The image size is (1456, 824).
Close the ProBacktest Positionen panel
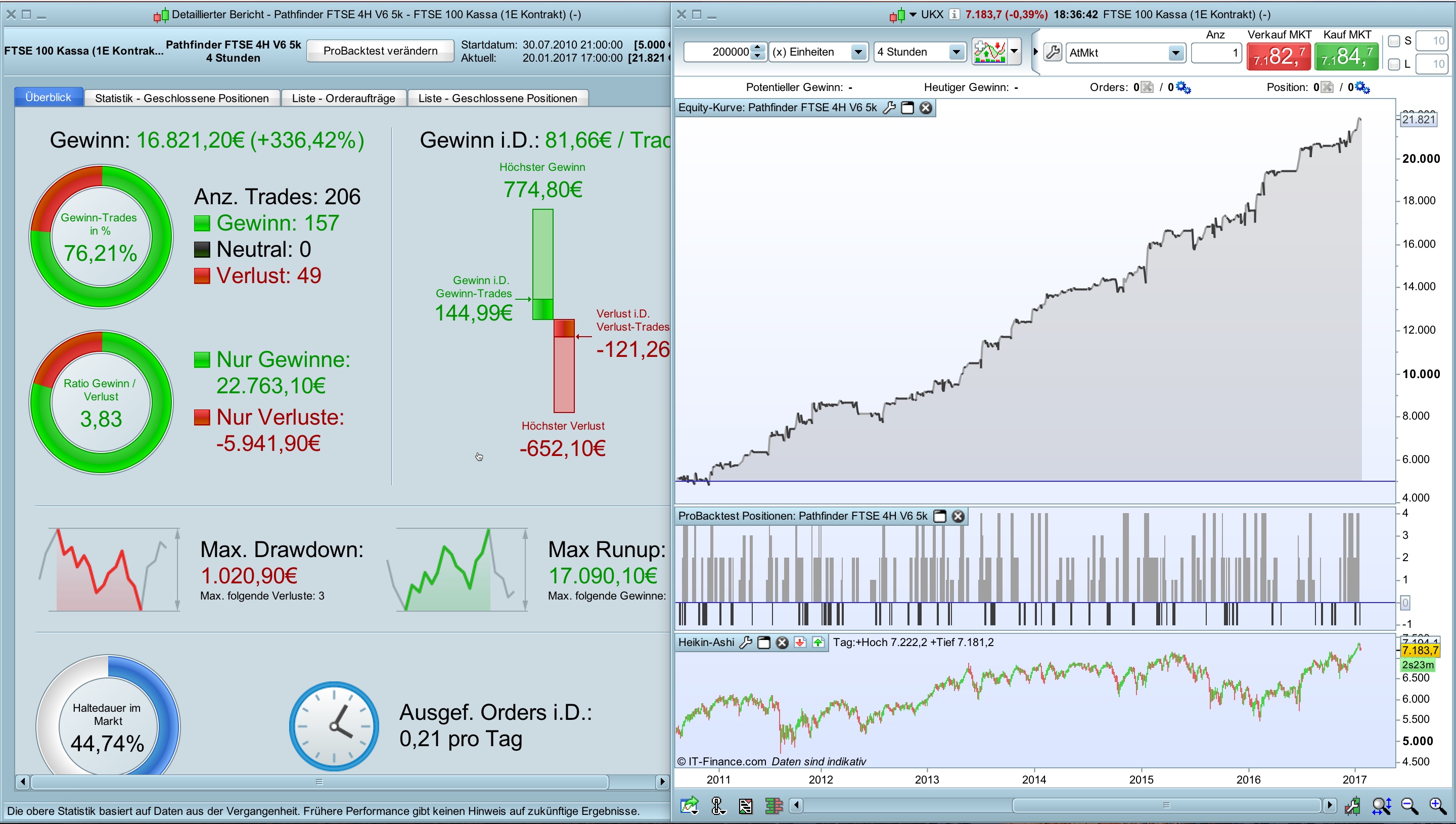coord(958,516)
